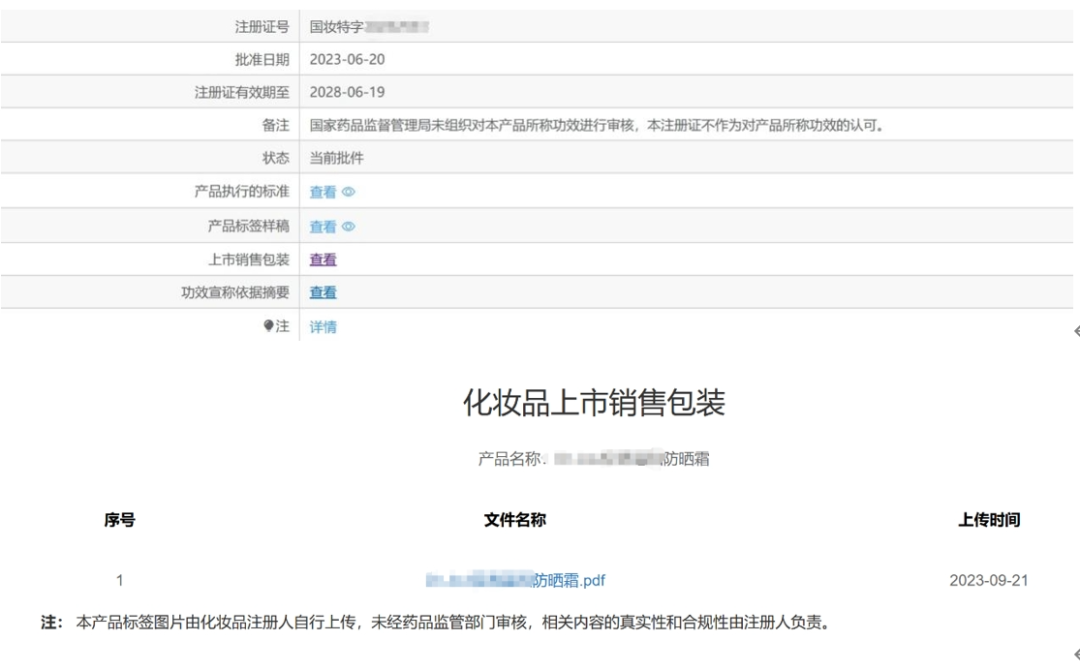Select the 备注 remark text about 国家药品监督管理局
The height and width of the screenshot is (671, 1080).
tap(597, 125)
